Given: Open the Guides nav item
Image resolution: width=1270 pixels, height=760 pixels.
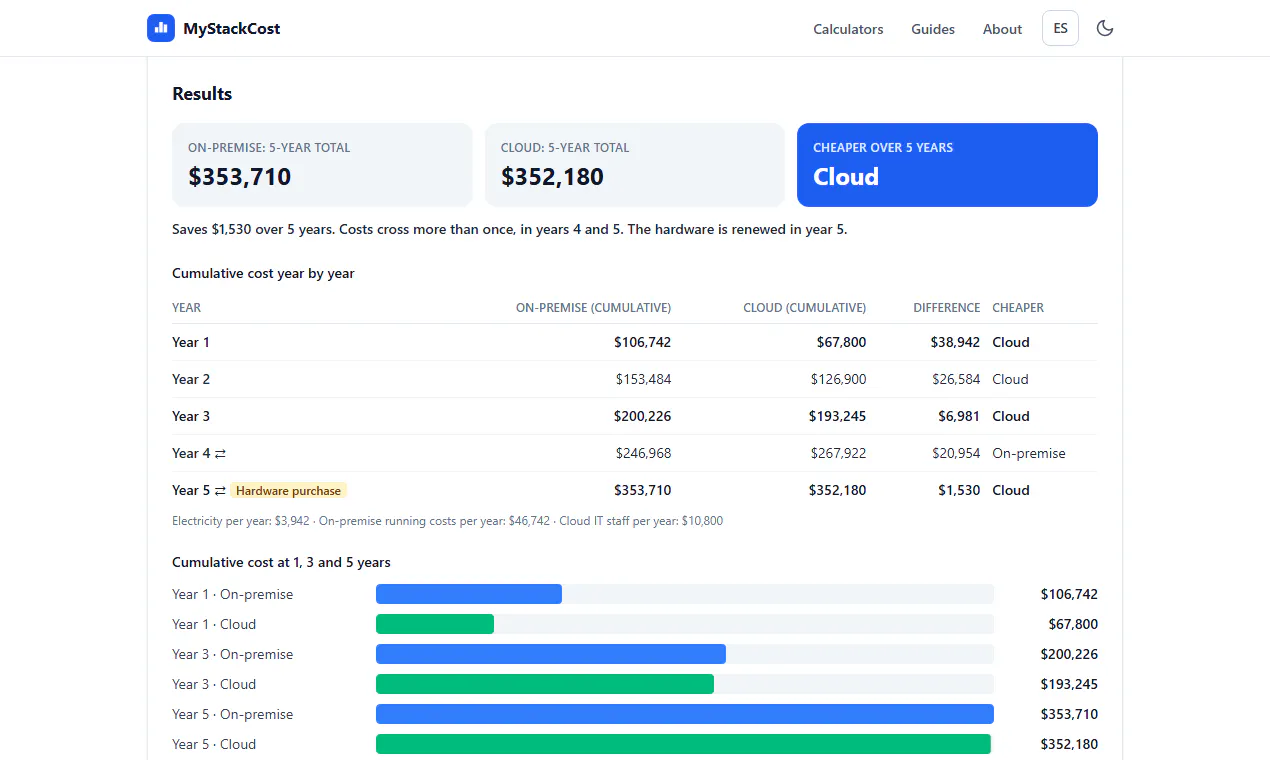Looking at the screenshot, I should coord(933,29).
